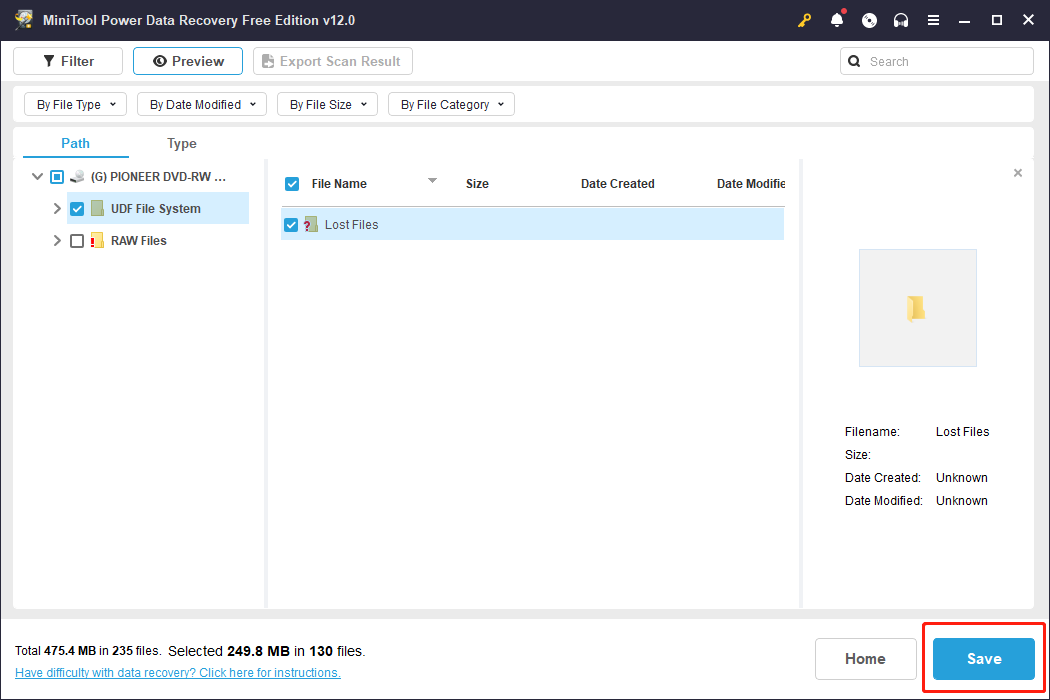The height and width of the screenshot is (700, 1050).
Task: Click the Filter button
Action: pyautogui.click(x=68, y=61)
